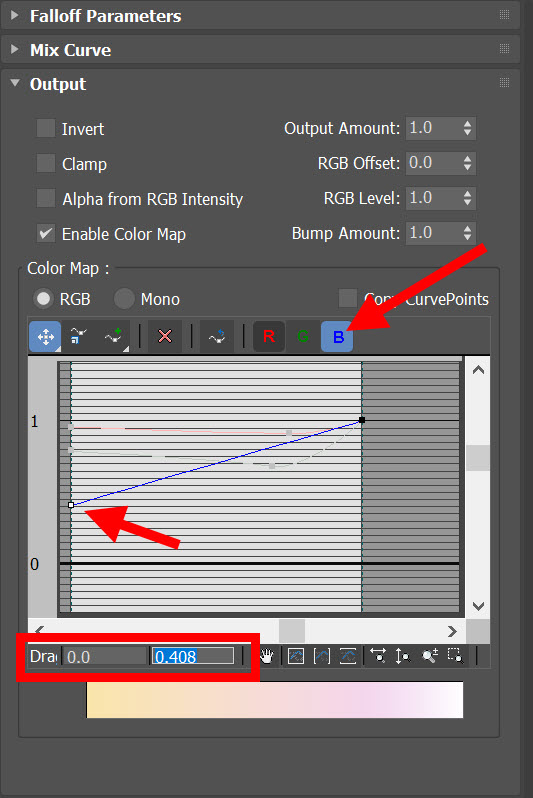Collapse the Output rollout
Viewport: 533px width, 798px height.
point(15,82)
